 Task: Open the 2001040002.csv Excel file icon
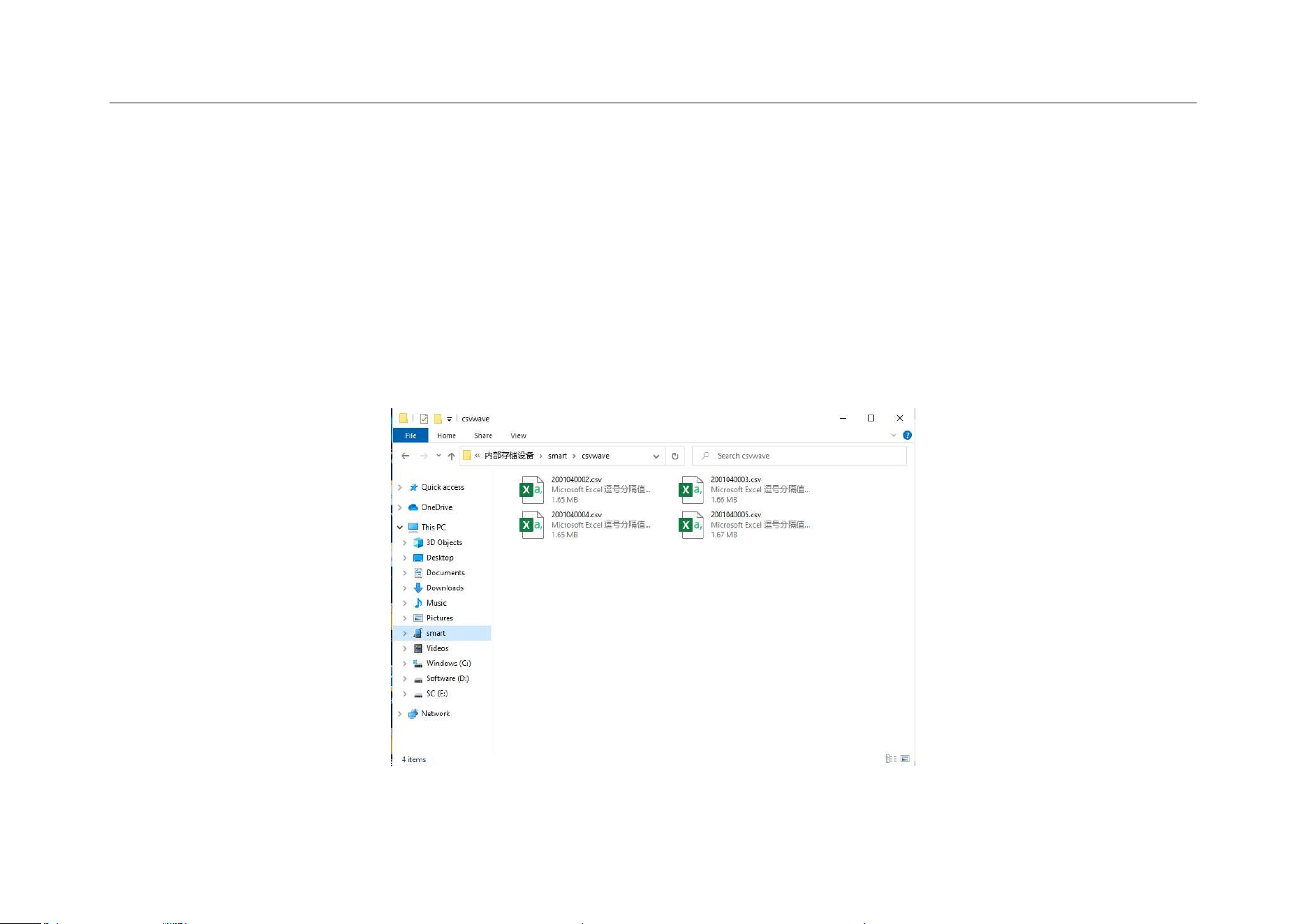(532, 490)
